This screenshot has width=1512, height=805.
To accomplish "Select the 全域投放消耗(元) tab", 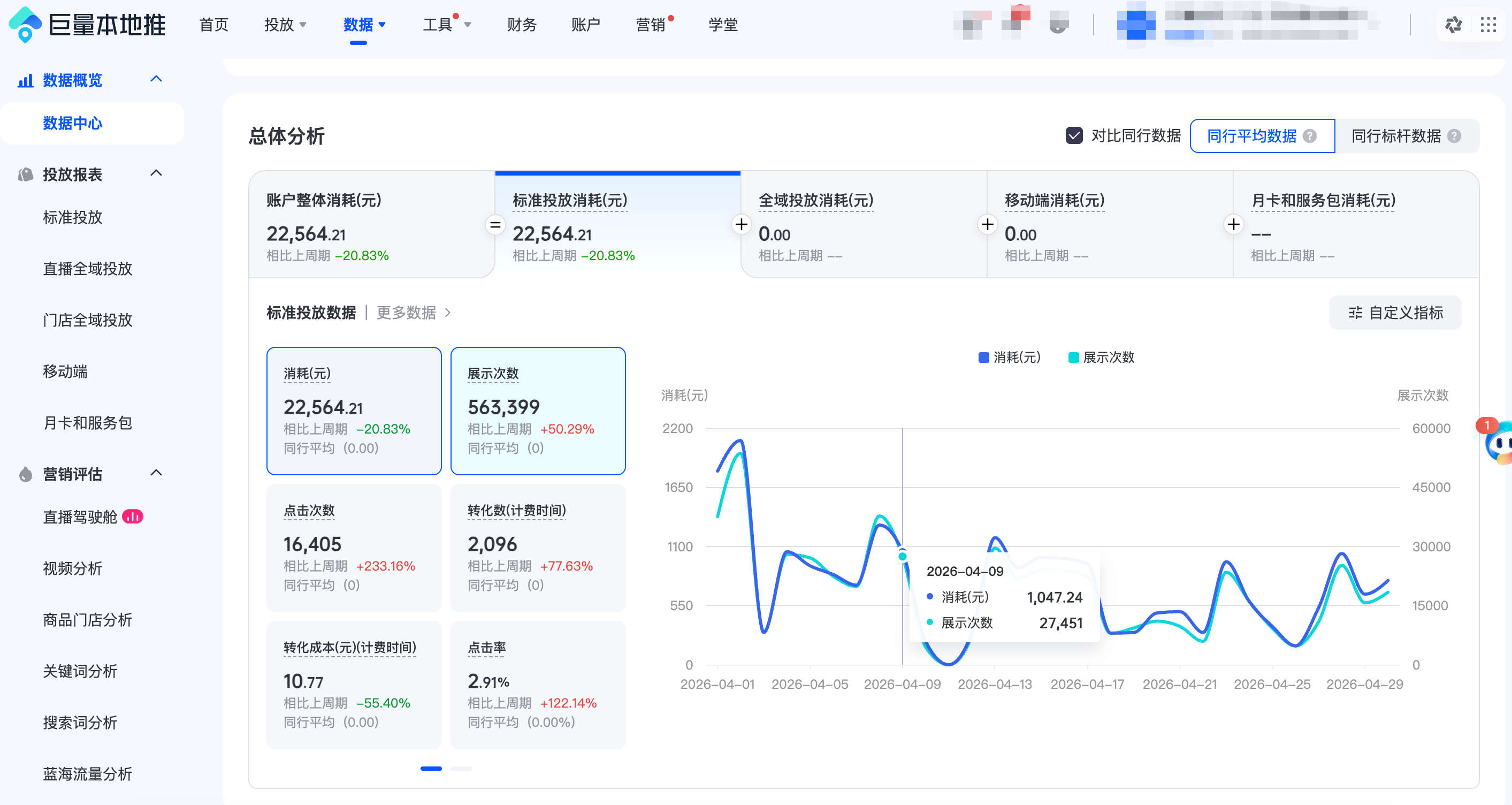I will tap(864, 225).
